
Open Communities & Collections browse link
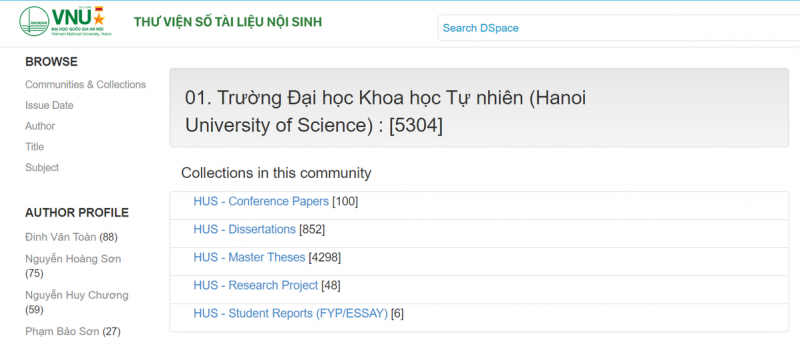click(86, 85)
